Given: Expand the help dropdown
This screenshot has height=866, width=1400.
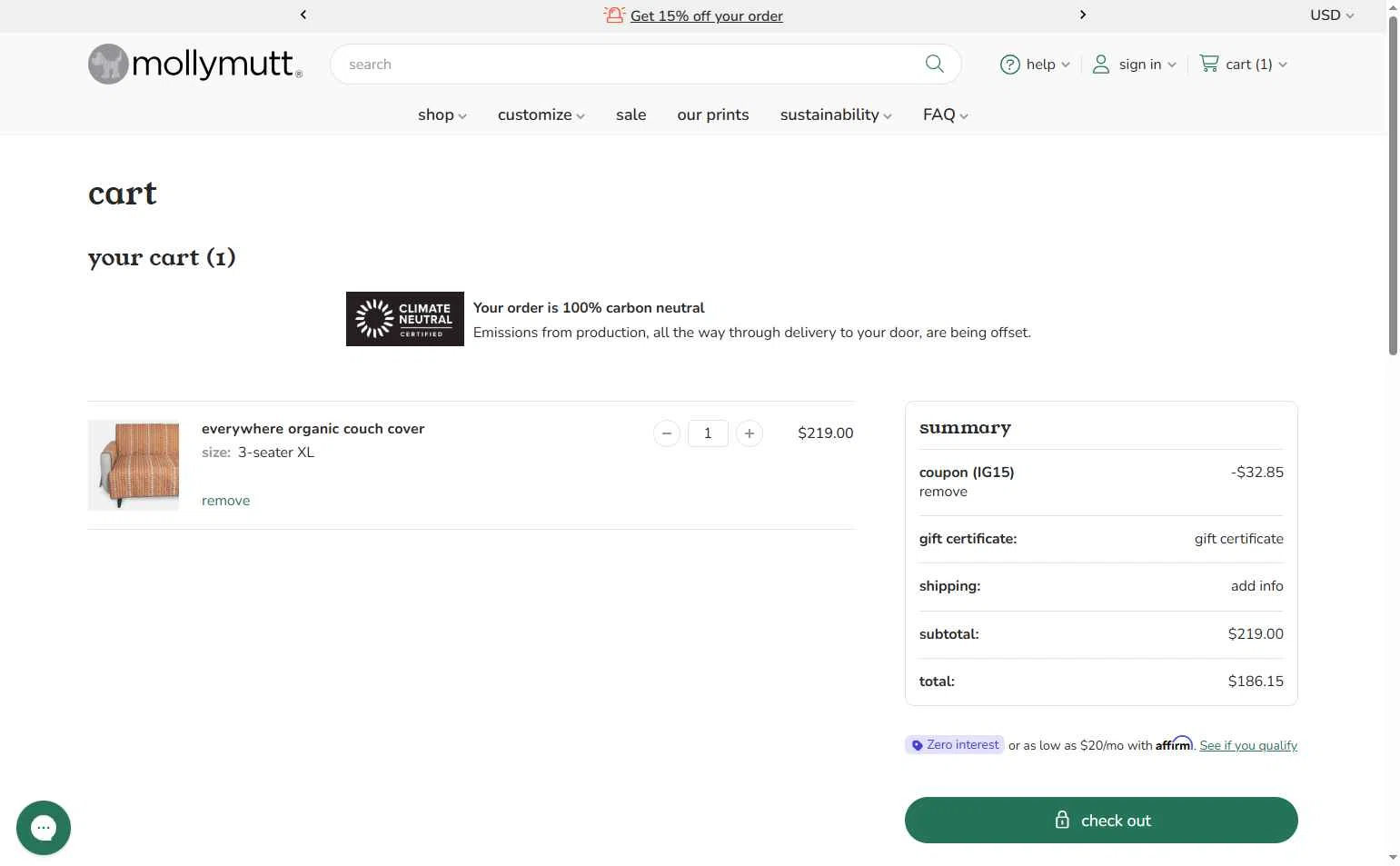Looking at the screenshot, I should [x=1048, y=65].
